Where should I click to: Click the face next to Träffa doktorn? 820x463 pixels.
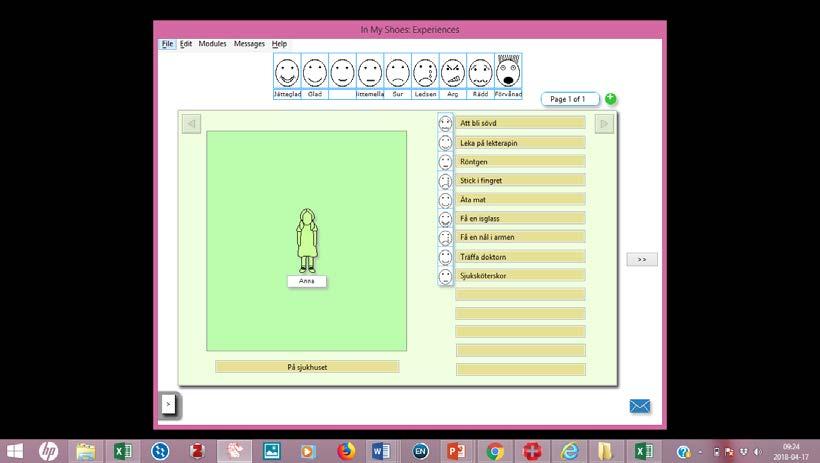(x=445, y=257)
